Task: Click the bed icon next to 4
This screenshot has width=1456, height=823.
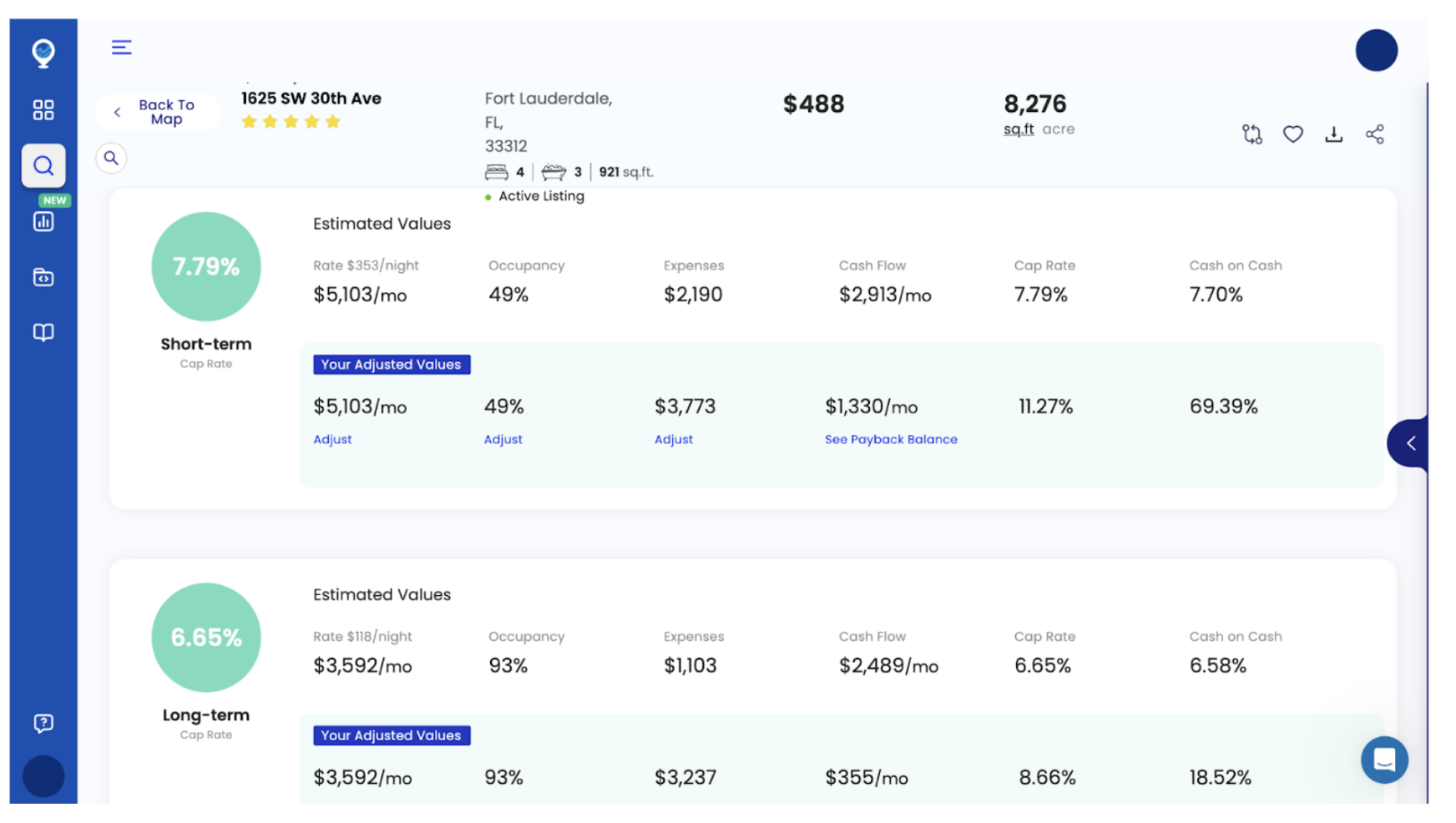Action: [496, 172]
